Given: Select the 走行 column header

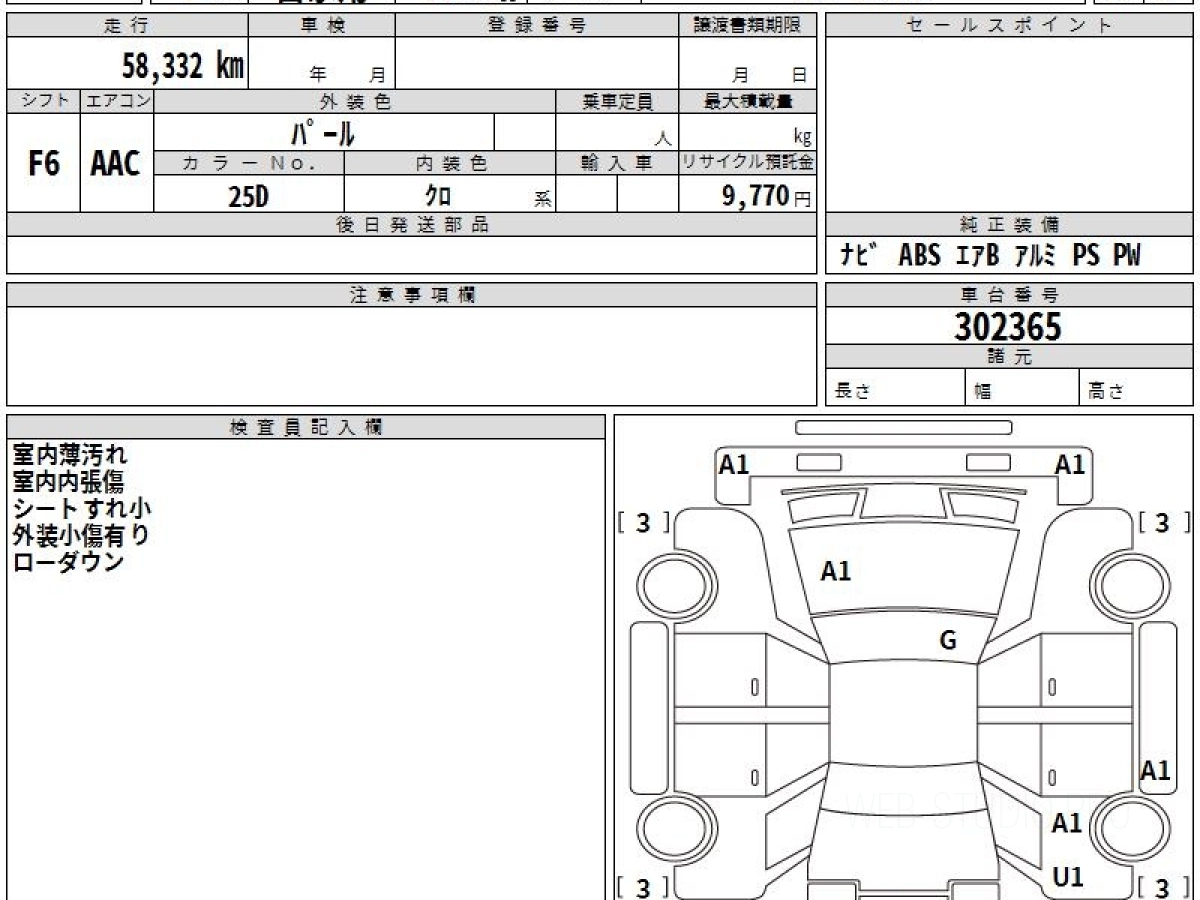Looking at the screenshot, I should pos(127,26).
